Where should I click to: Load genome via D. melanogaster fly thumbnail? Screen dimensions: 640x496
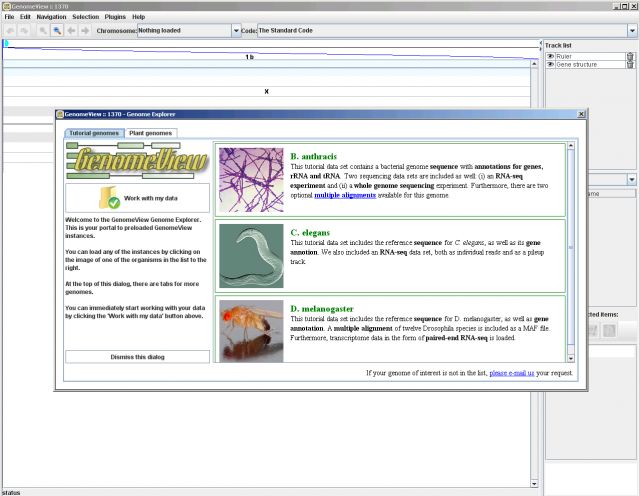251,331
